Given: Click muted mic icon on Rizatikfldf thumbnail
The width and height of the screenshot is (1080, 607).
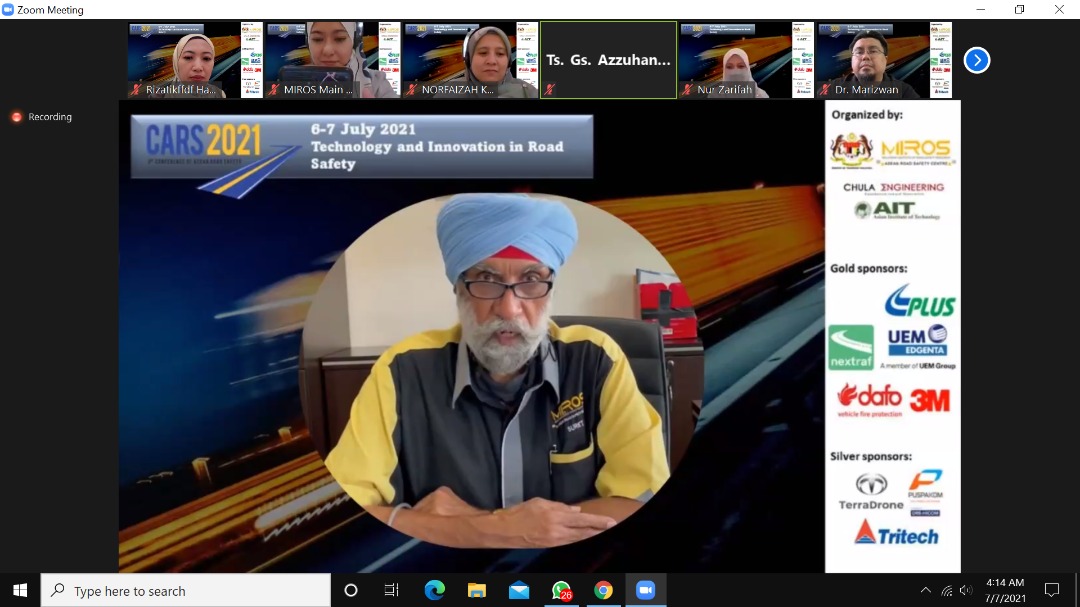Looking at the screenshot, I should pyautogui.click(x=136, y=90).
